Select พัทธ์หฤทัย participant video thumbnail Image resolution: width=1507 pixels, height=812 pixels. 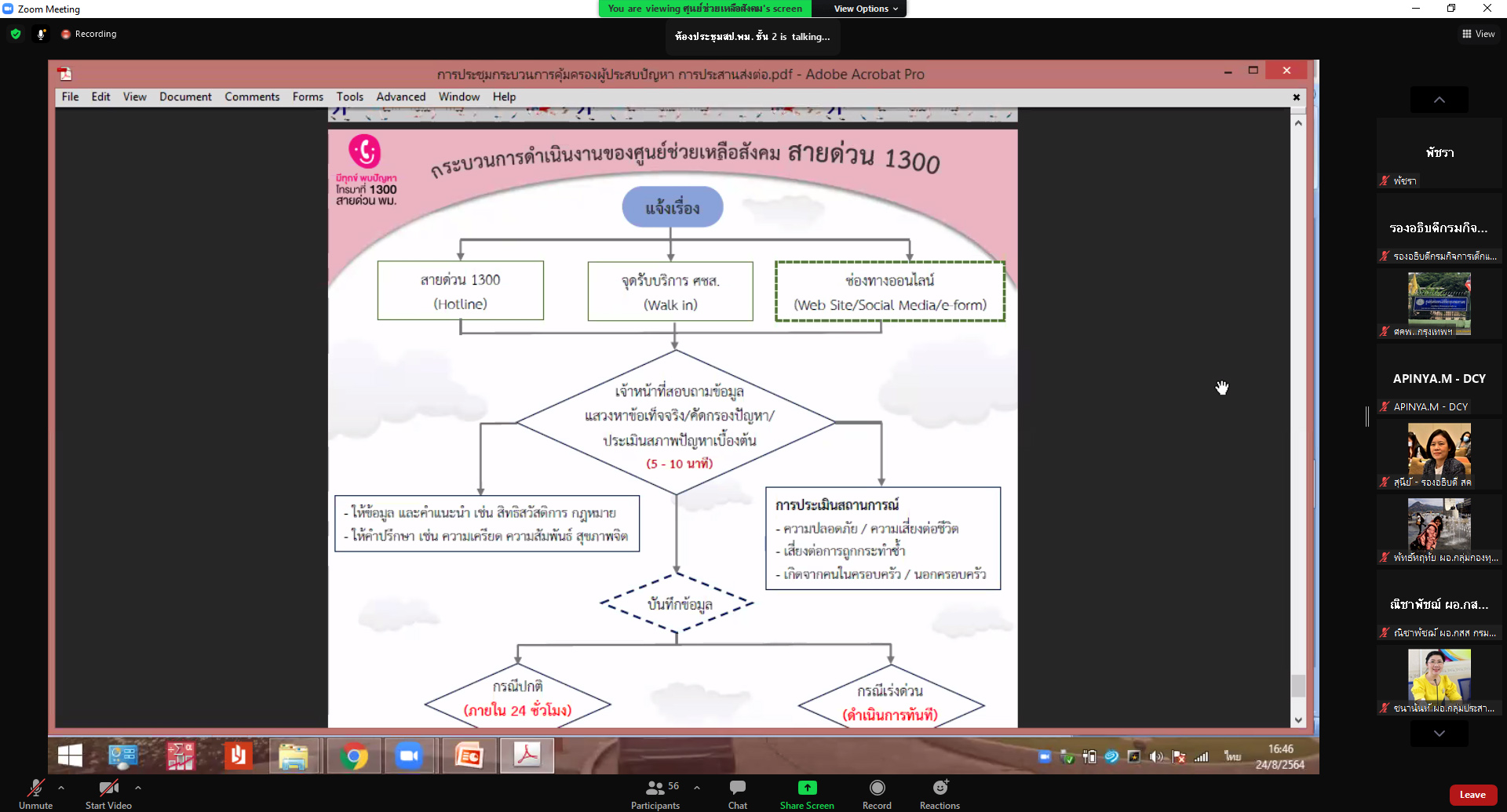coord(1439,530)
